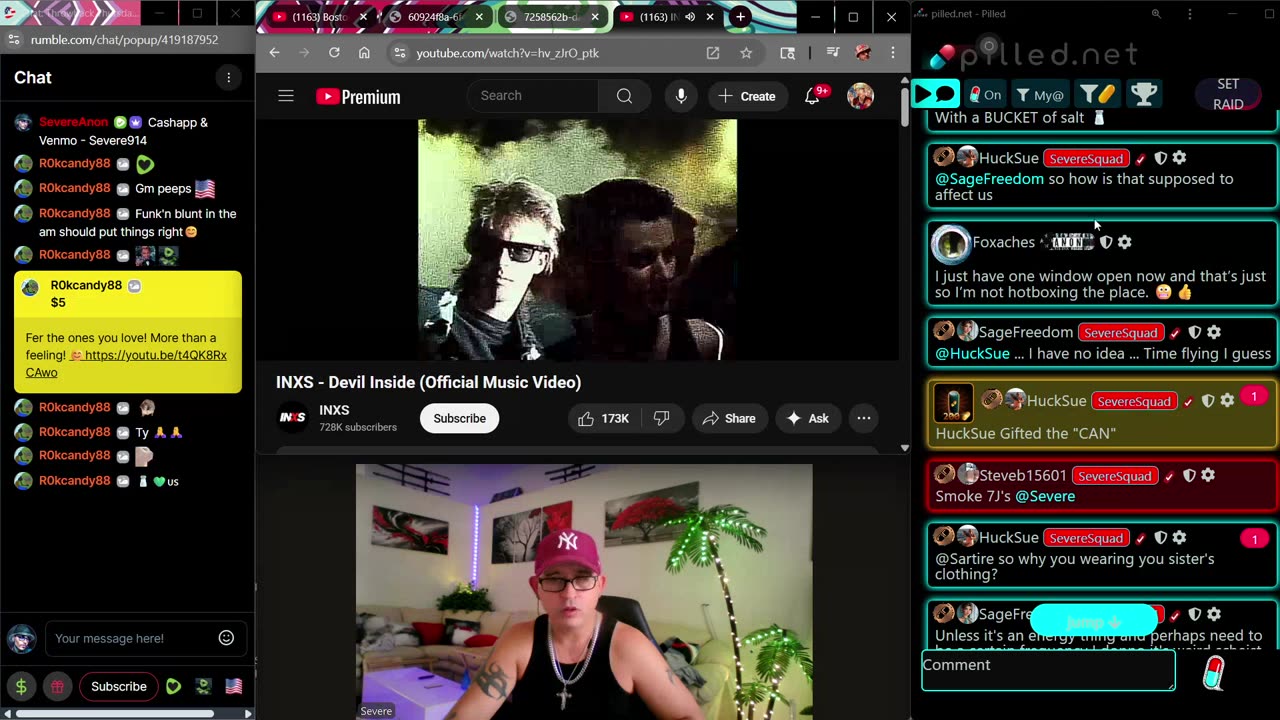Dislike the INXS video
1280x720 pixels.
click(661, 418)
